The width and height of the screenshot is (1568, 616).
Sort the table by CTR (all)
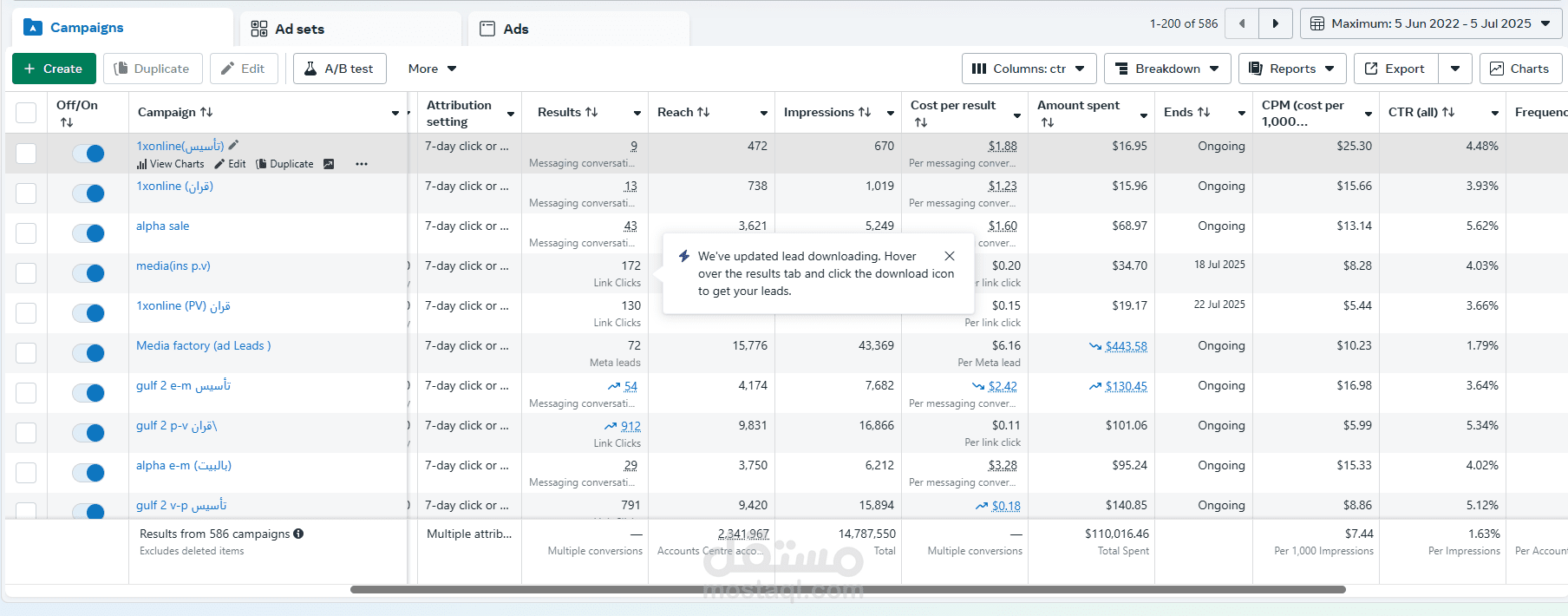(1448, 112)
